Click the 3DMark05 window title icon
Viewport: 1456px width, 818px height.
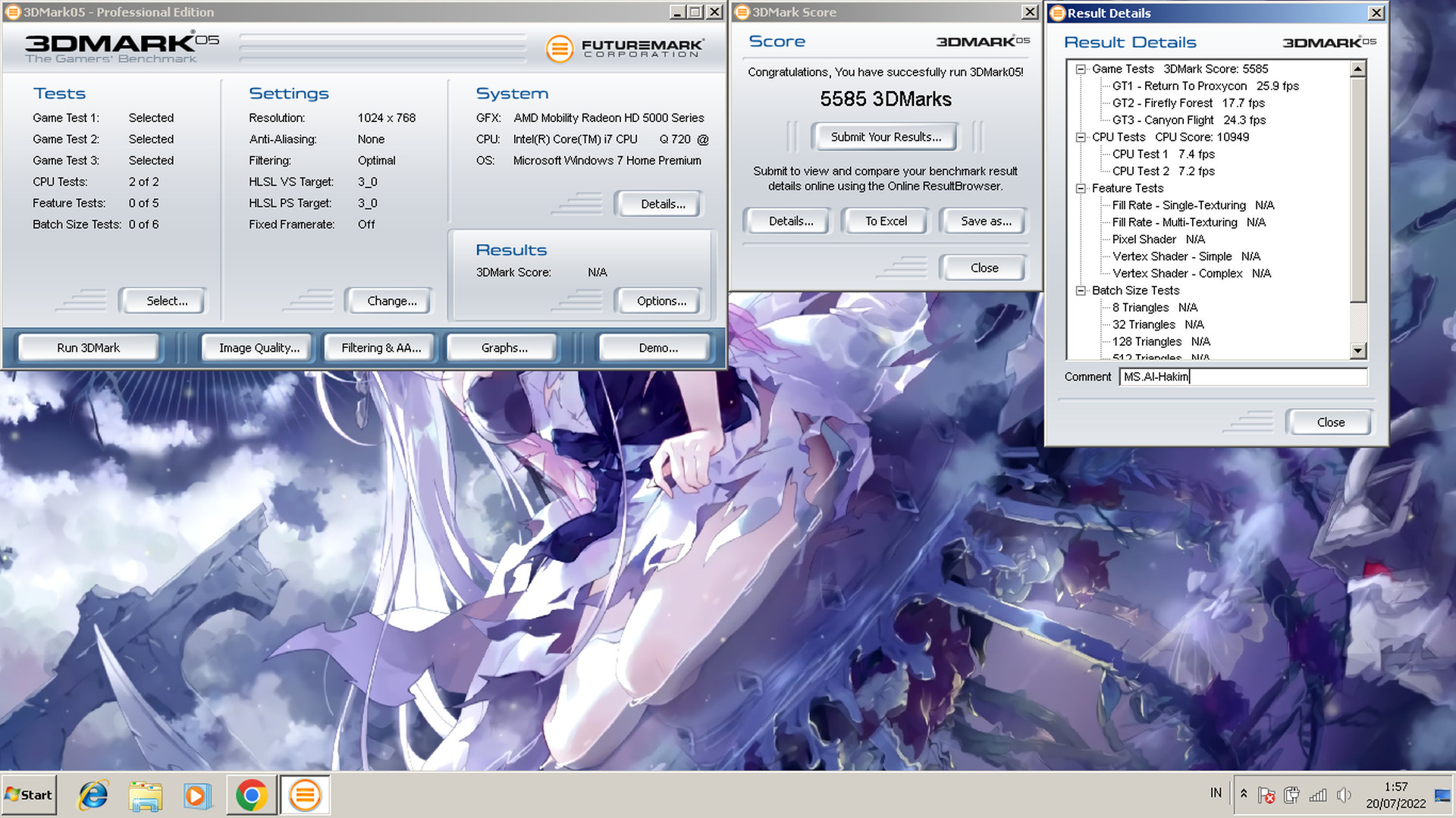point(13,12)
